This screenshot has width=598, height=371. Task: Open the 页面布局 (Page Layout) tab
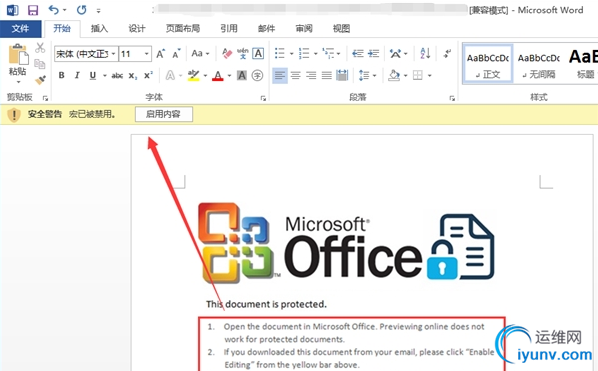(183, 29)
